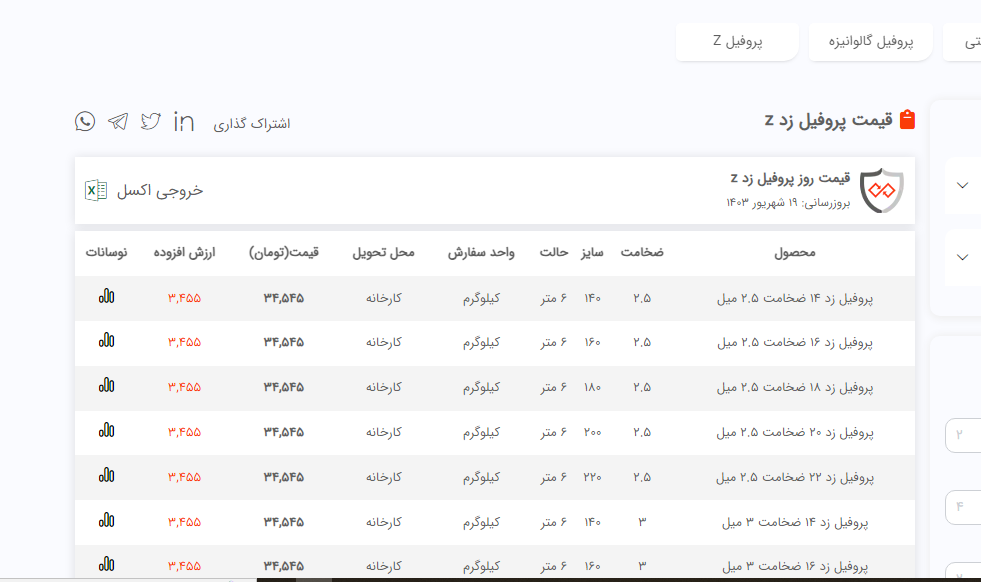The width and height of the screenshot is (981, 582).
Task: Open product پروفیل زد 20 ضخامت 2.5 میل
Action: [x=794, y=432]
